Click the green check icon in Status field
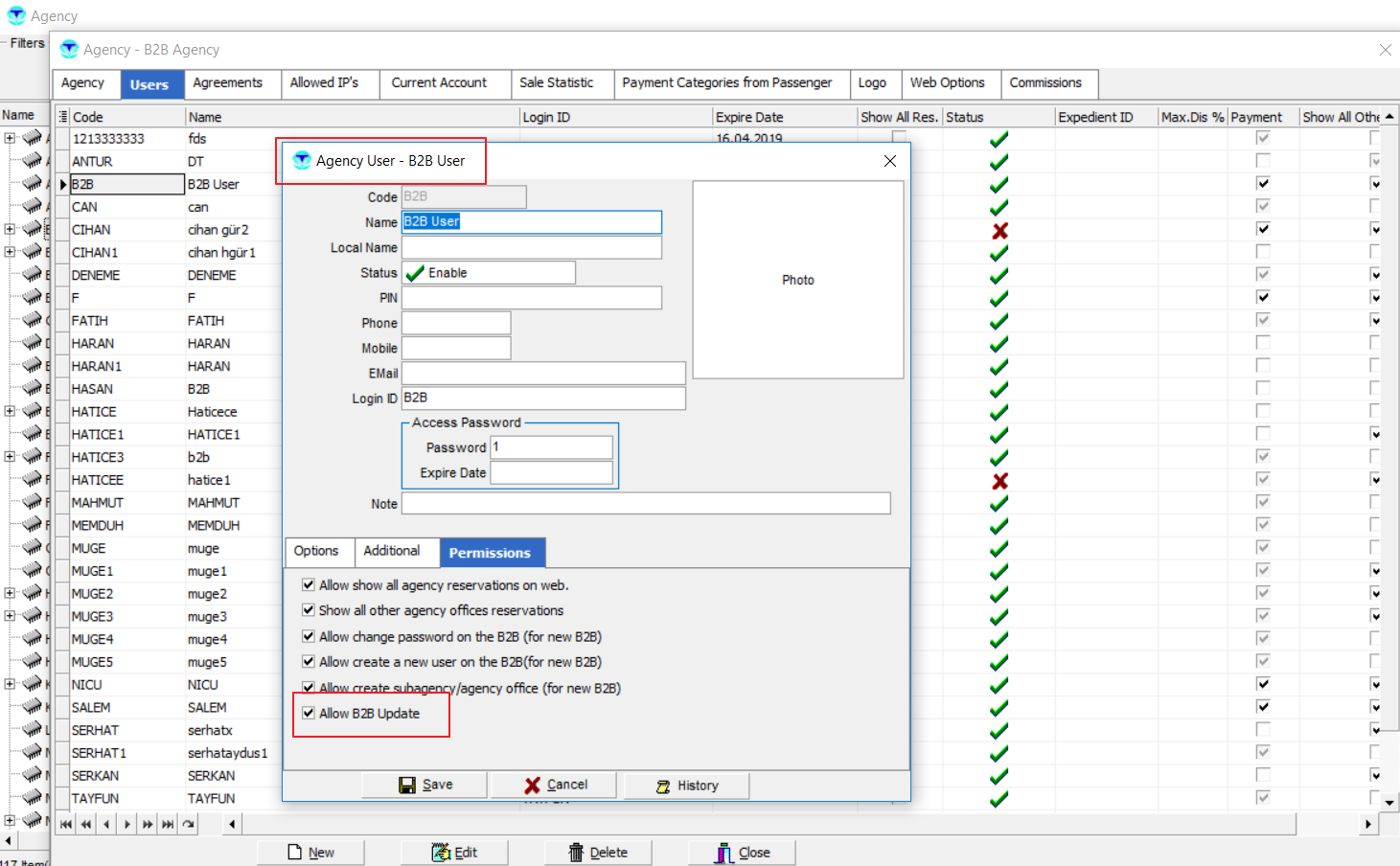The image size is (1400, 866). click(415, 273)
